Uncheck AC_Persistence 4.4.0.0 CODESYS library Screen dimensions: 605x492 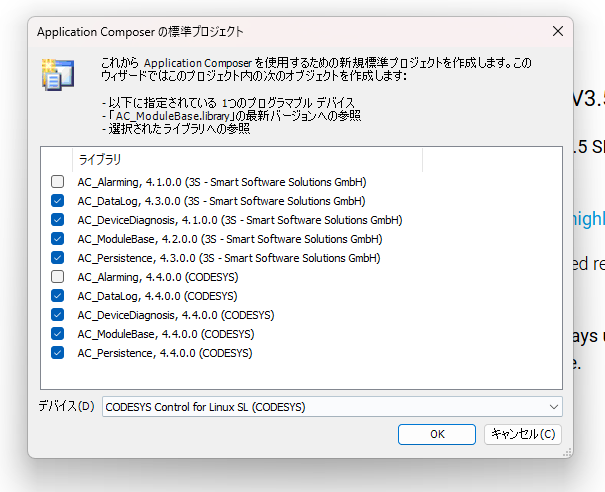coord(57,353)
